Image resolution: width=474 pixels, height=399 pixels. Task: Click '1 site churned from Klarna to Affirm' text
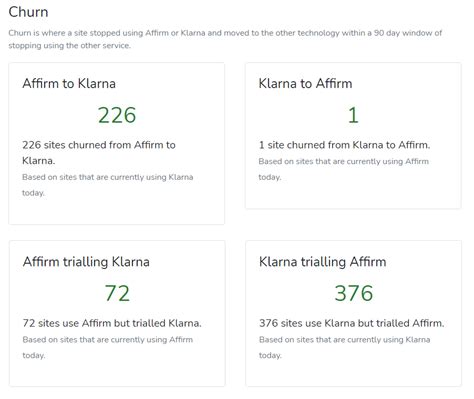pyautogui.click(x=344, y=145)
